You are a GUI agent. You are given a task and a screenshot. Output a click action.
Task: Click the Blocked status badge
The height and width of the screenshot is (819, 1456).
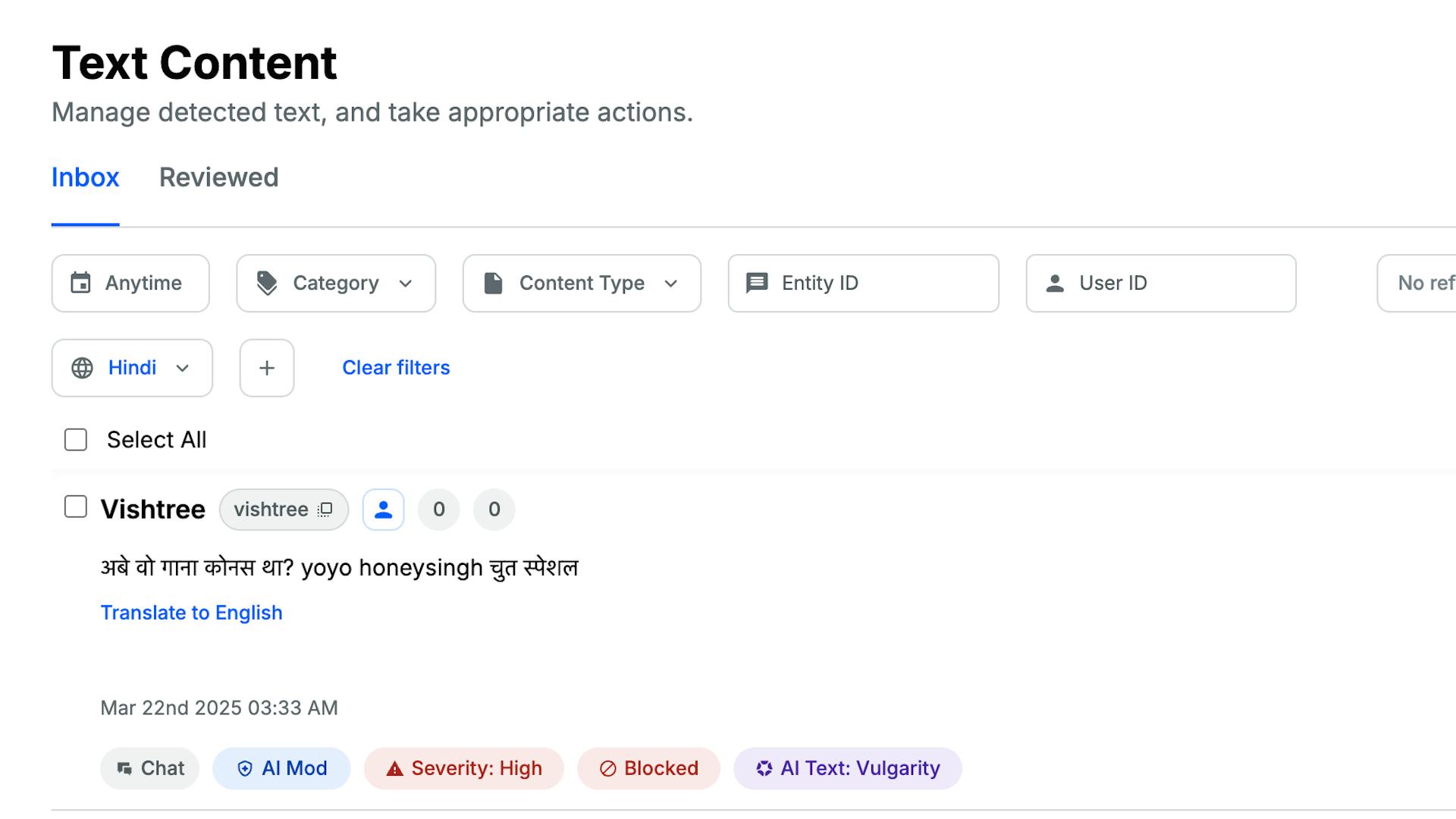point(648,768)
